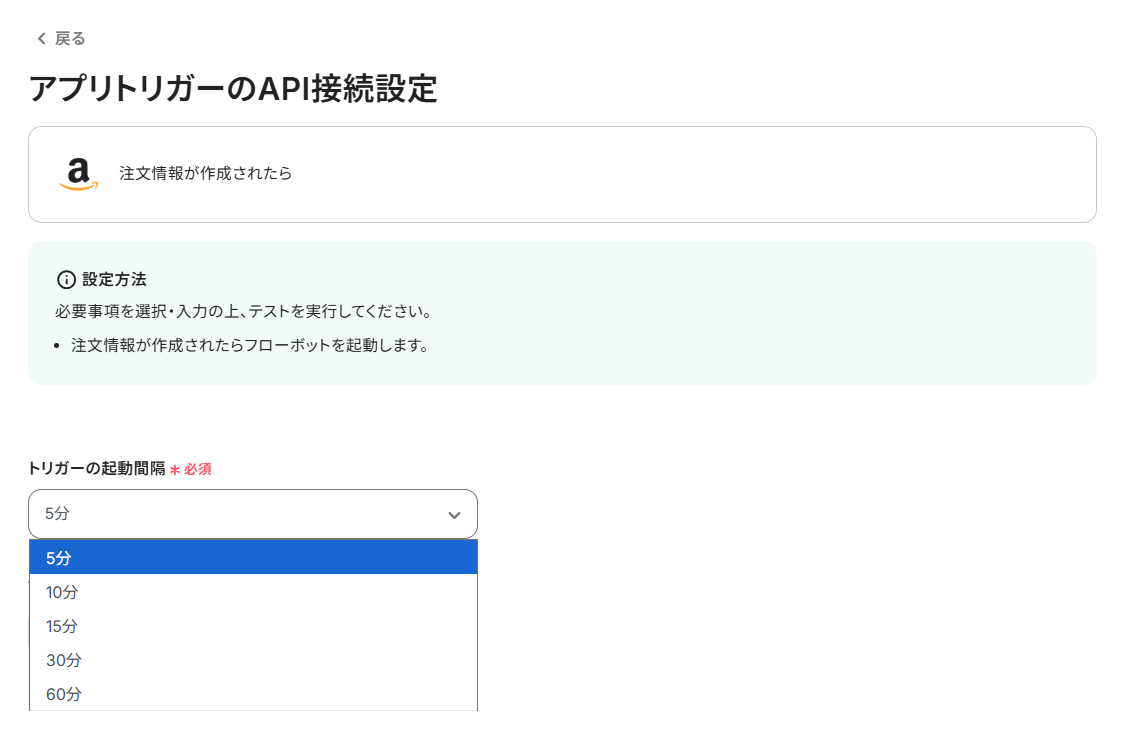Click the red asterisk required icon
The height and width of the screenshot is (734, 1136).
pyautogui.click(x=175, y=469)
